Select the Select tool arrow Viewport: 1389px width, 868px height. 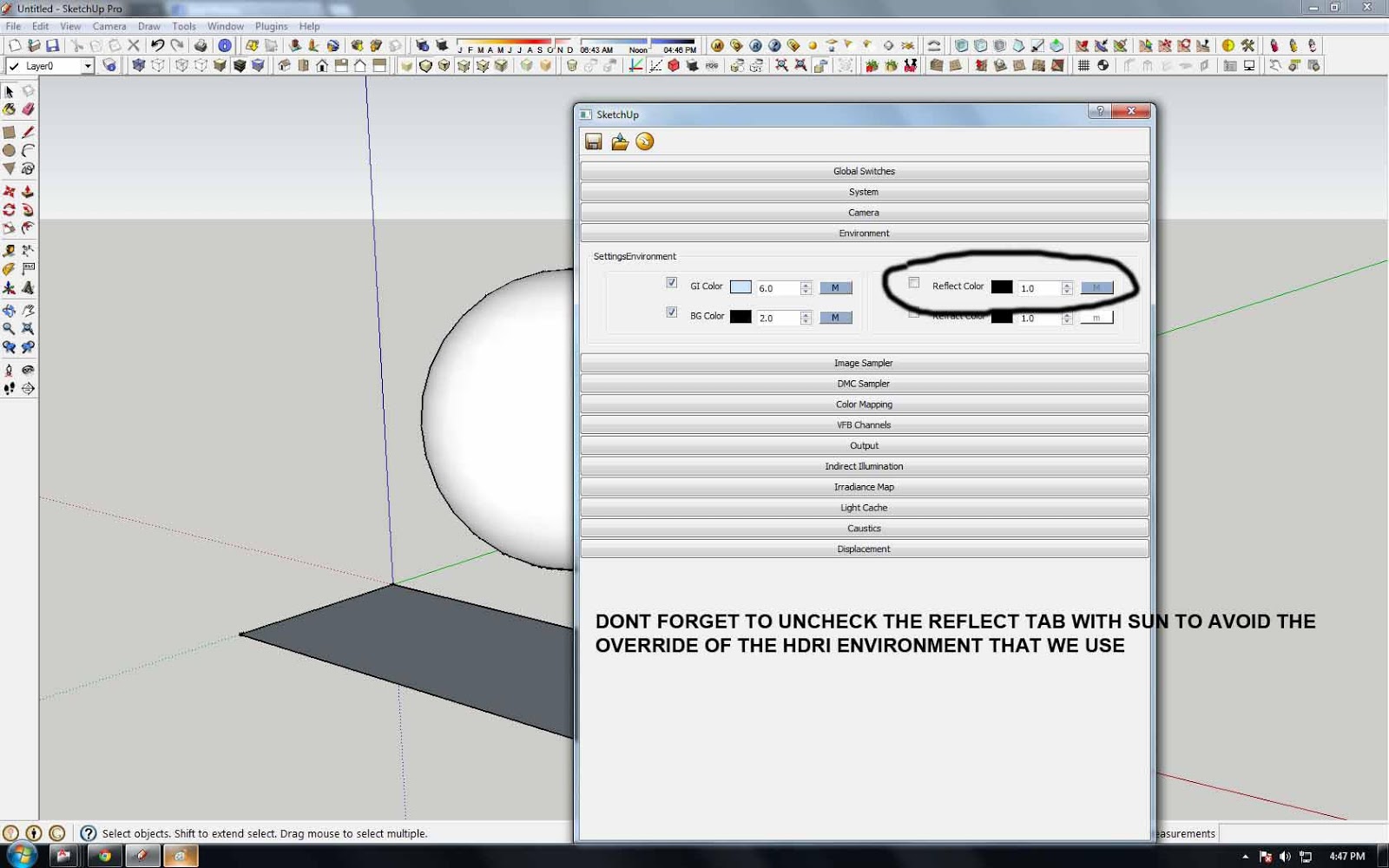(9, 89)
